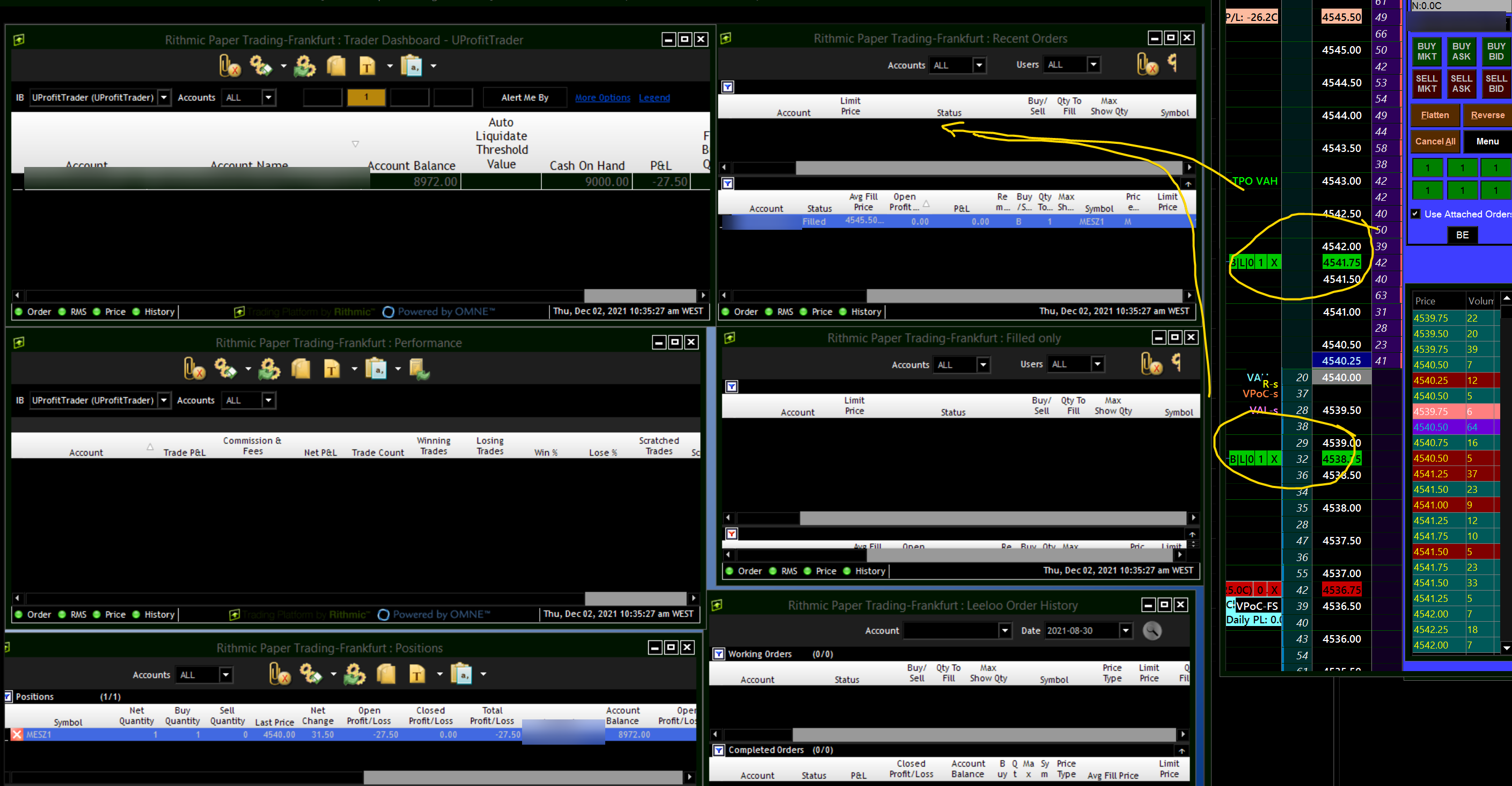The height and width of the screenshot is (786, 1512).
Task: Click filter funnel icon atop Filled only panel
Action: 731,387
